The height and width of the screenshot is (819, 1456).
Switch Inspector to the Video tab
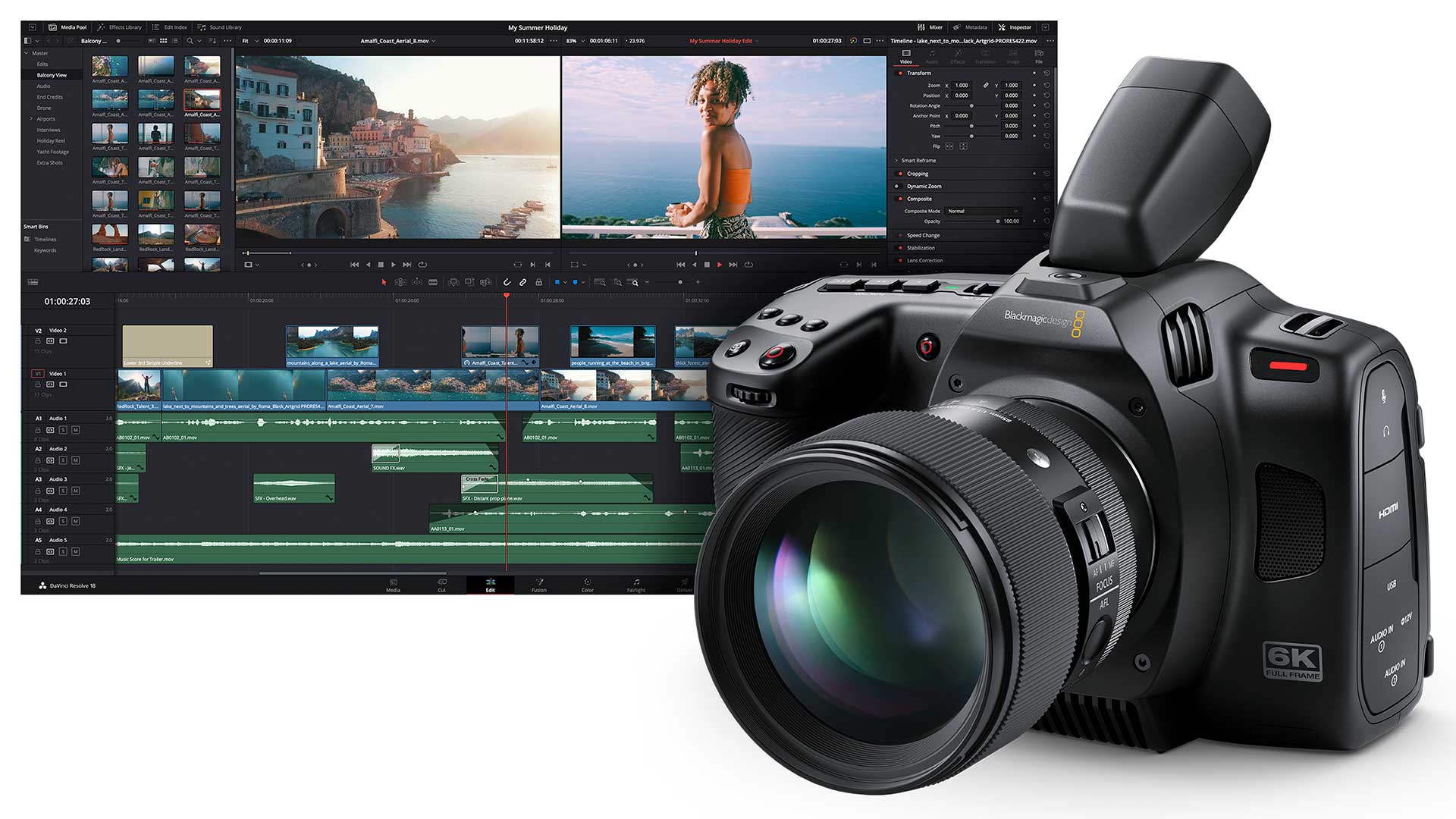pyautogui.click(x=906, y=57)
